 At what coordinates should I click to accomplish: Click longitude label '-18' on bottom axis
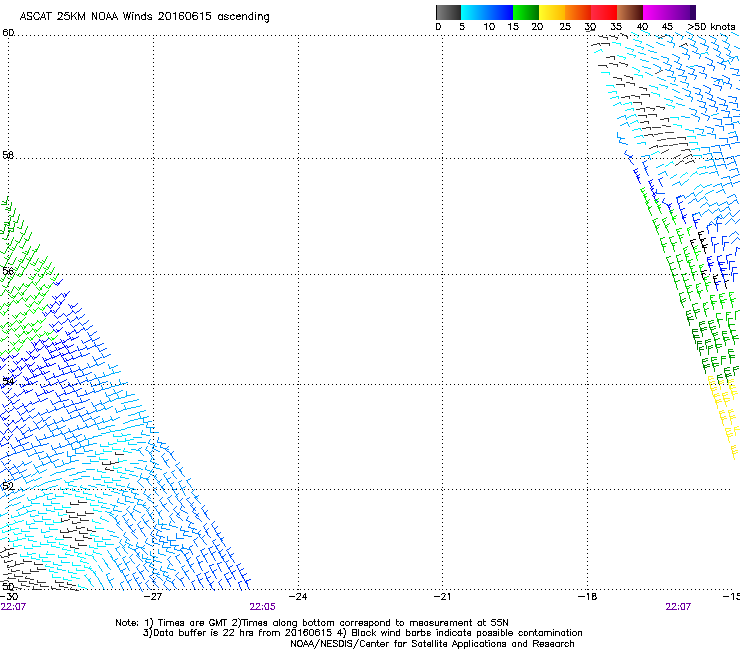[x=587, y=597]
